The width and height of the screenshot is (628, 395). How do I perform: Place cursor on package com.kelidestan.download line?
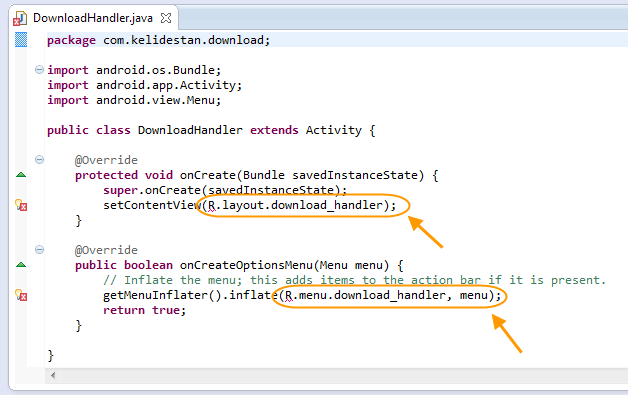[159, 40]
